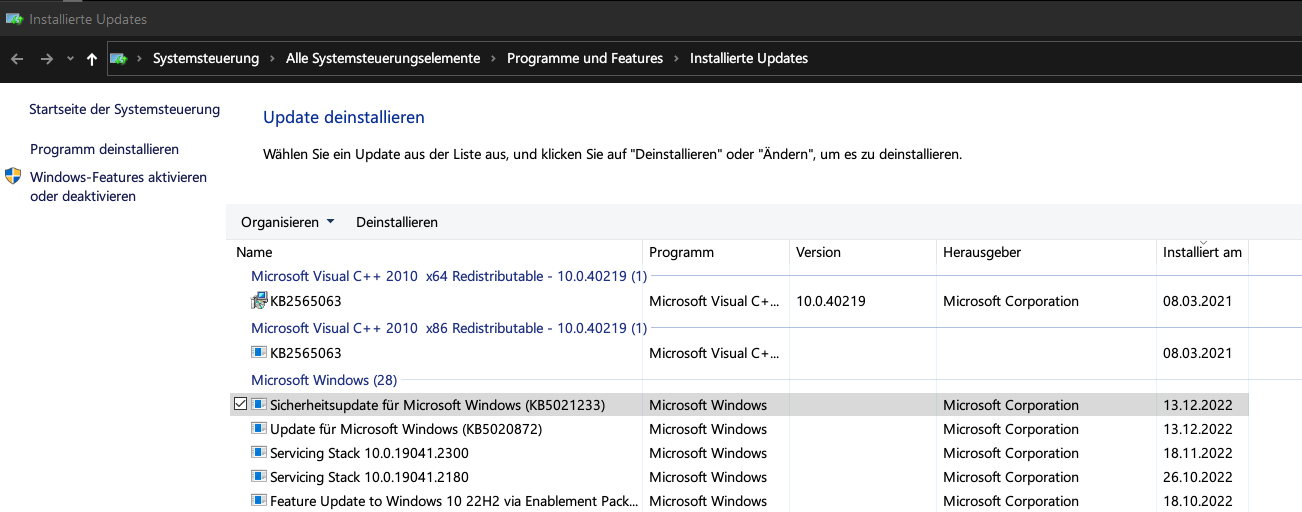Navigate to Alle Systemsteuerungselemente breadcrumb

pos(383,59)
